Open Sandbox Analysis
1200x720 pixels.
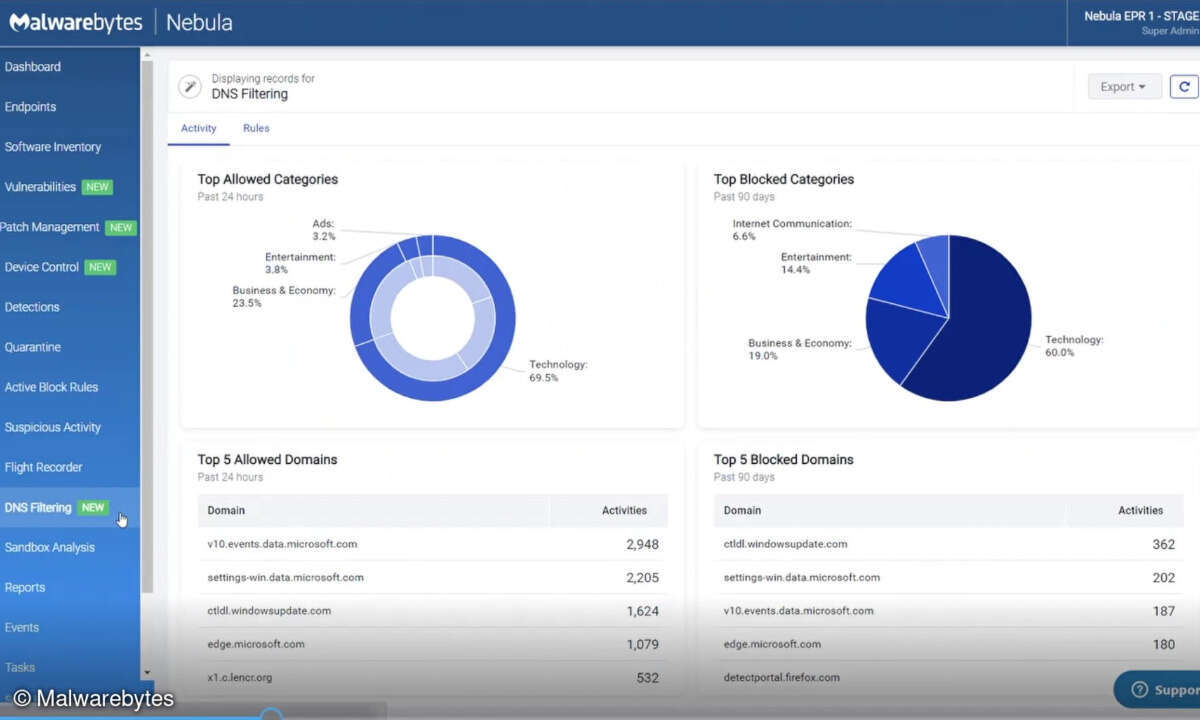(50, 547)
